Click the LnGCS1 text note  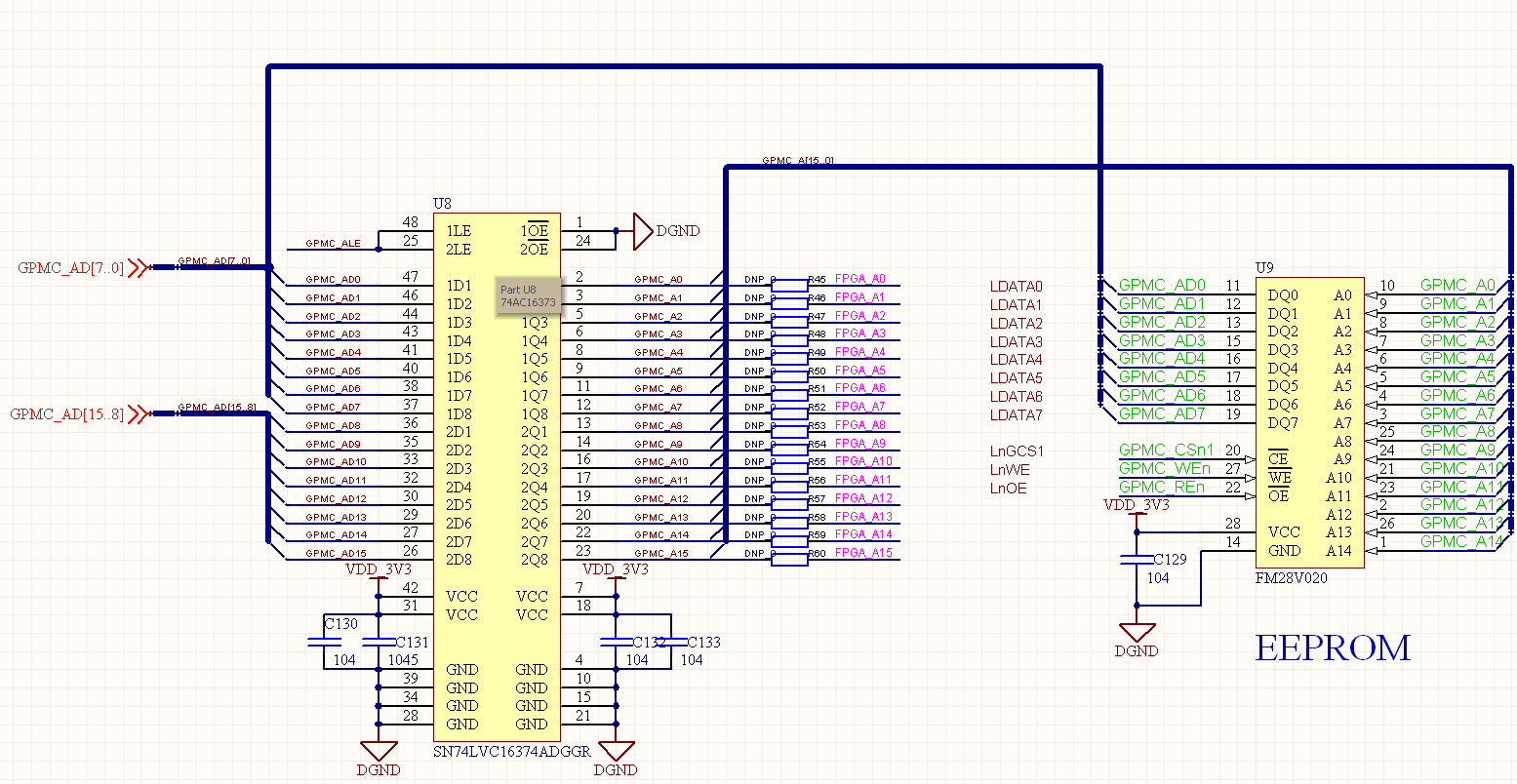point(1017,451)
